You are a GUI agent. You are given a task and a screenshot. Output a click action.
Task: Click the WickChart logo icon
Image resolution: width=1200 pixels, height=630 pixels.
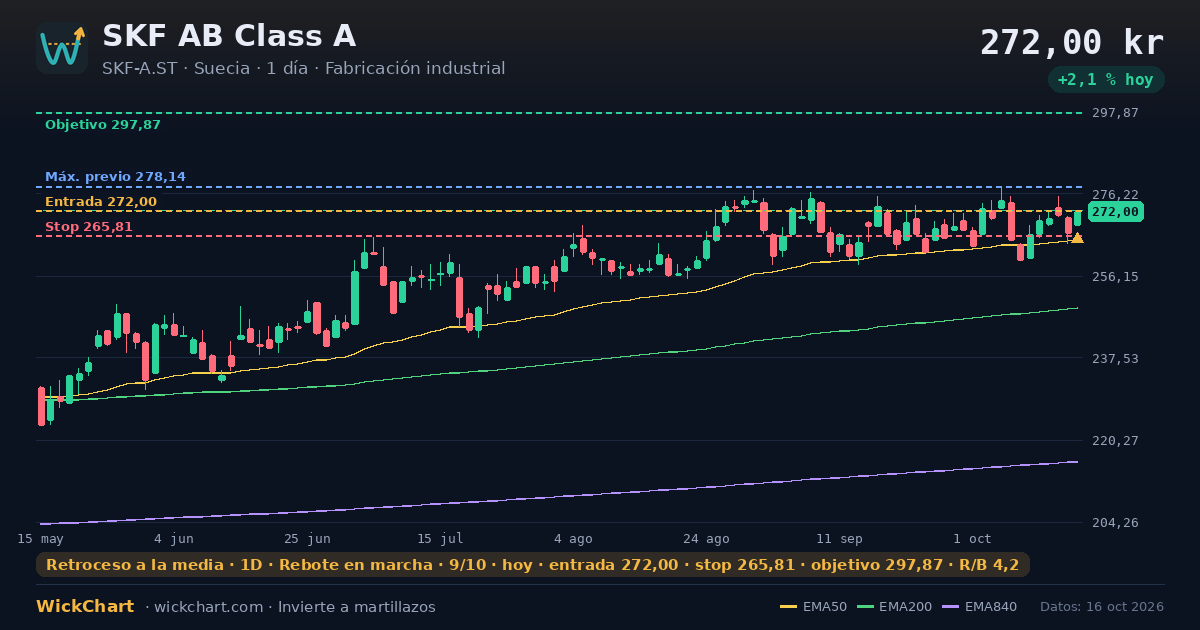(x=62, y=48)
